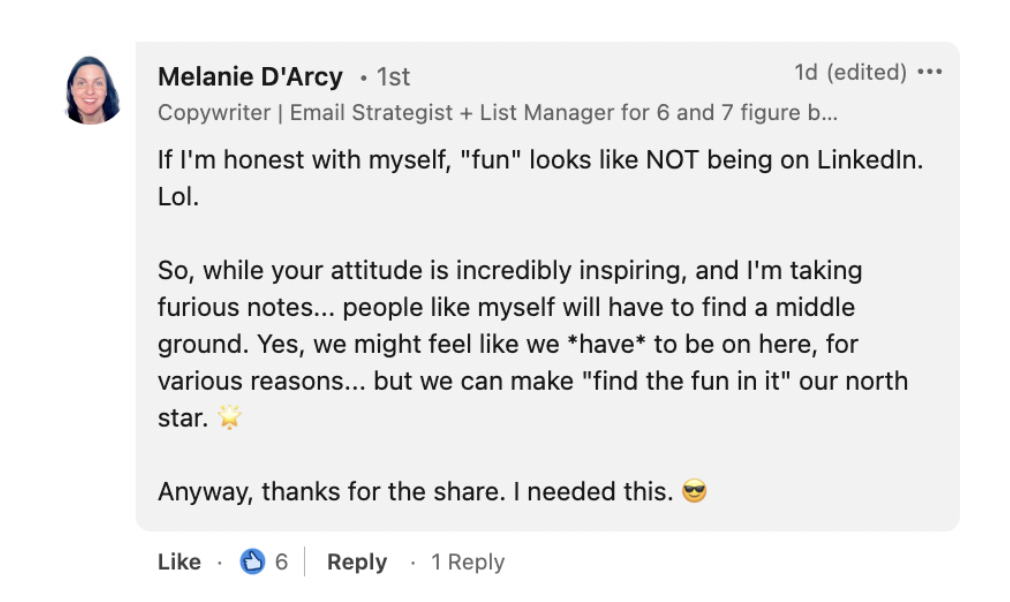The height and width of the screenshot is (602, 1010).
Task: Click the 1st degree connection badge
Action: point(392,77)
